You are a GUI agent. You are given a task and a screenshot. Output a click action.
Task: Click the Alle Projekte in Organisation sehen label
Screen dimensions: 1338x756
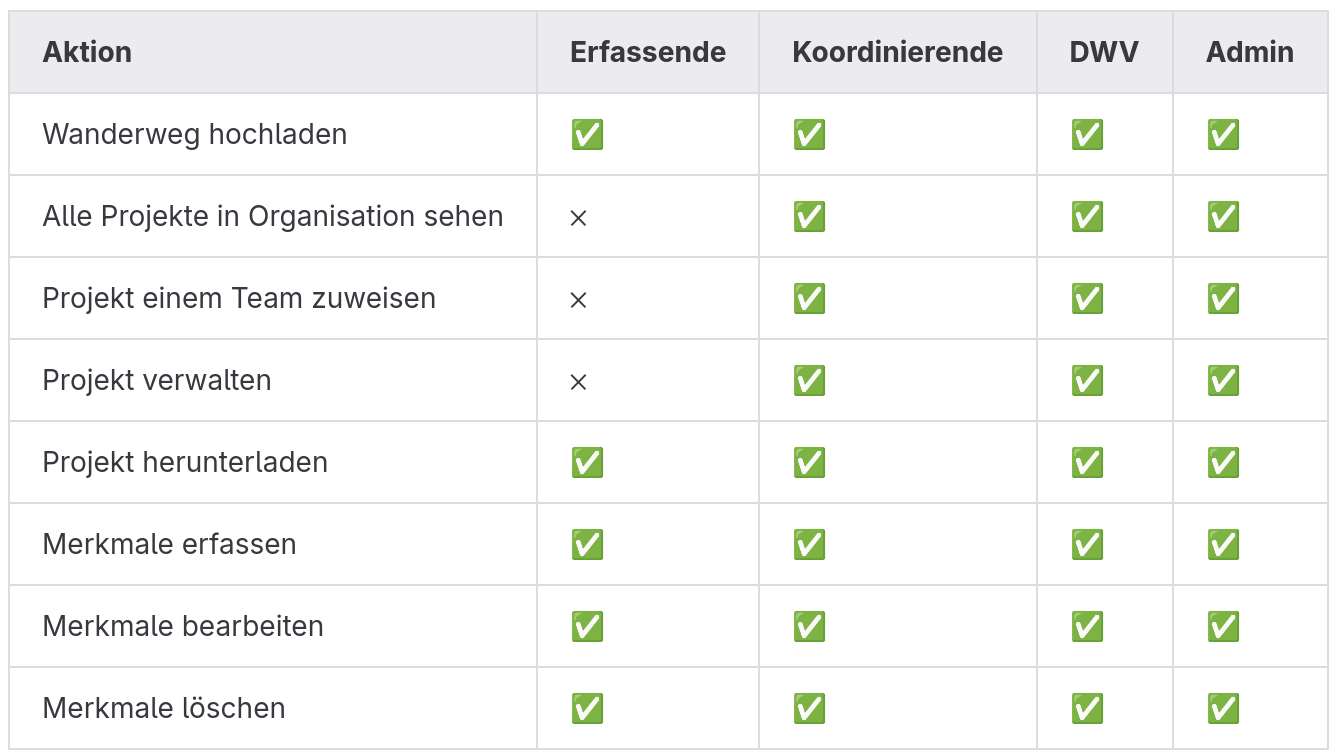pyautogui.click(x=273, y=216)
